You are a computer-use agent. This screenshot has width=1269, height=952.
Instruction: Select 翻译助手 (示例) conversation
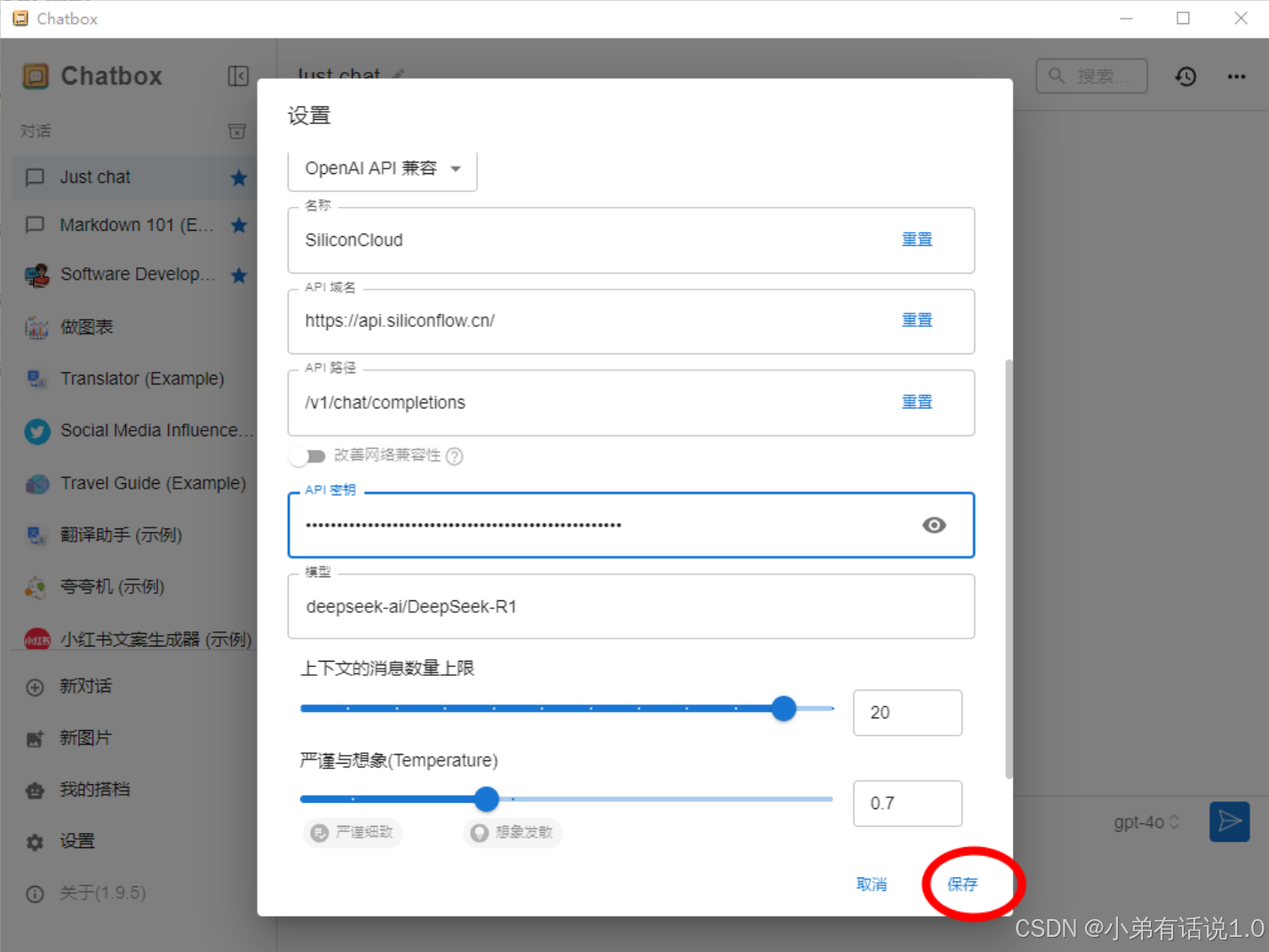point(133,535)
